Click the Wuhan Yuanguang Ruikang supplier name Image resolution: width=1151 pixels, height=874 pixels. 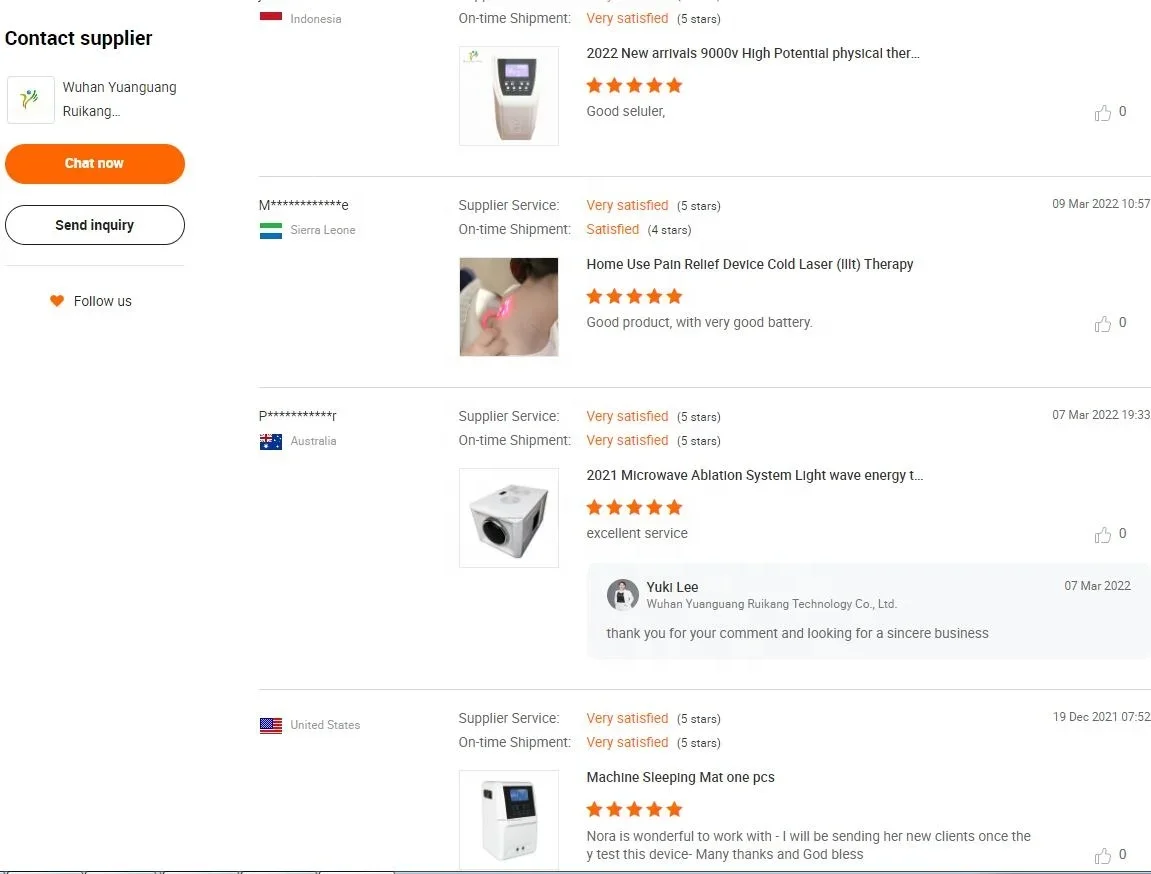(x=120, y=99)
